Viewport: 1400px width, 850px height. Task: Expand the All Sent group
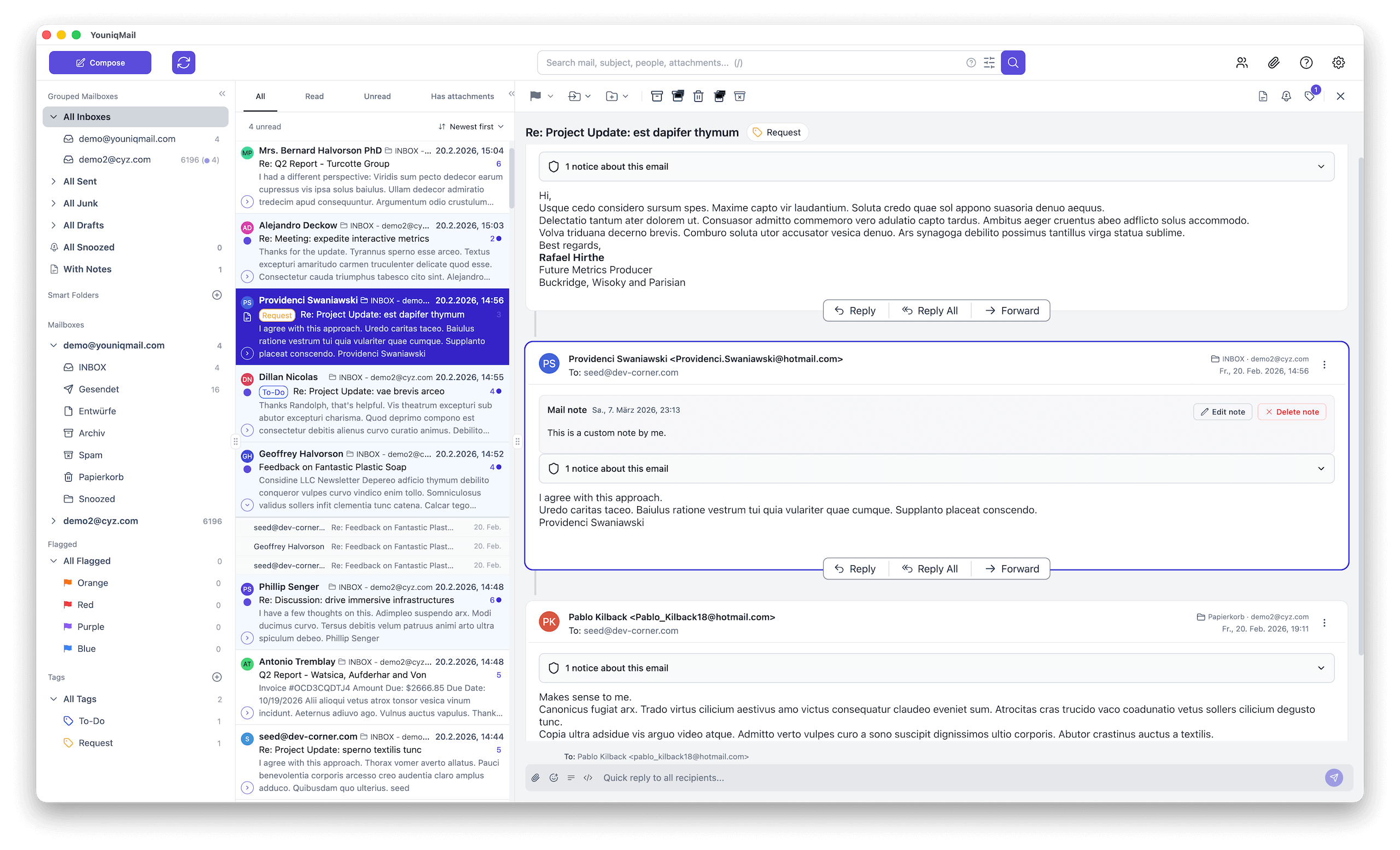tap(54, 181)
